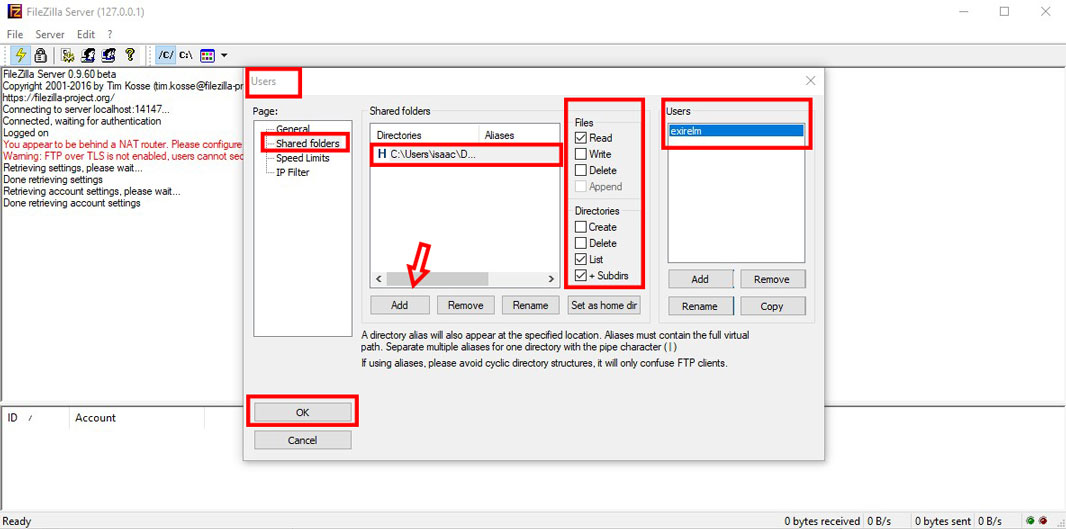This screenshot has height=529, width=1066.
Task: Click Set as home dir button
Action: [x=604, y=305]
